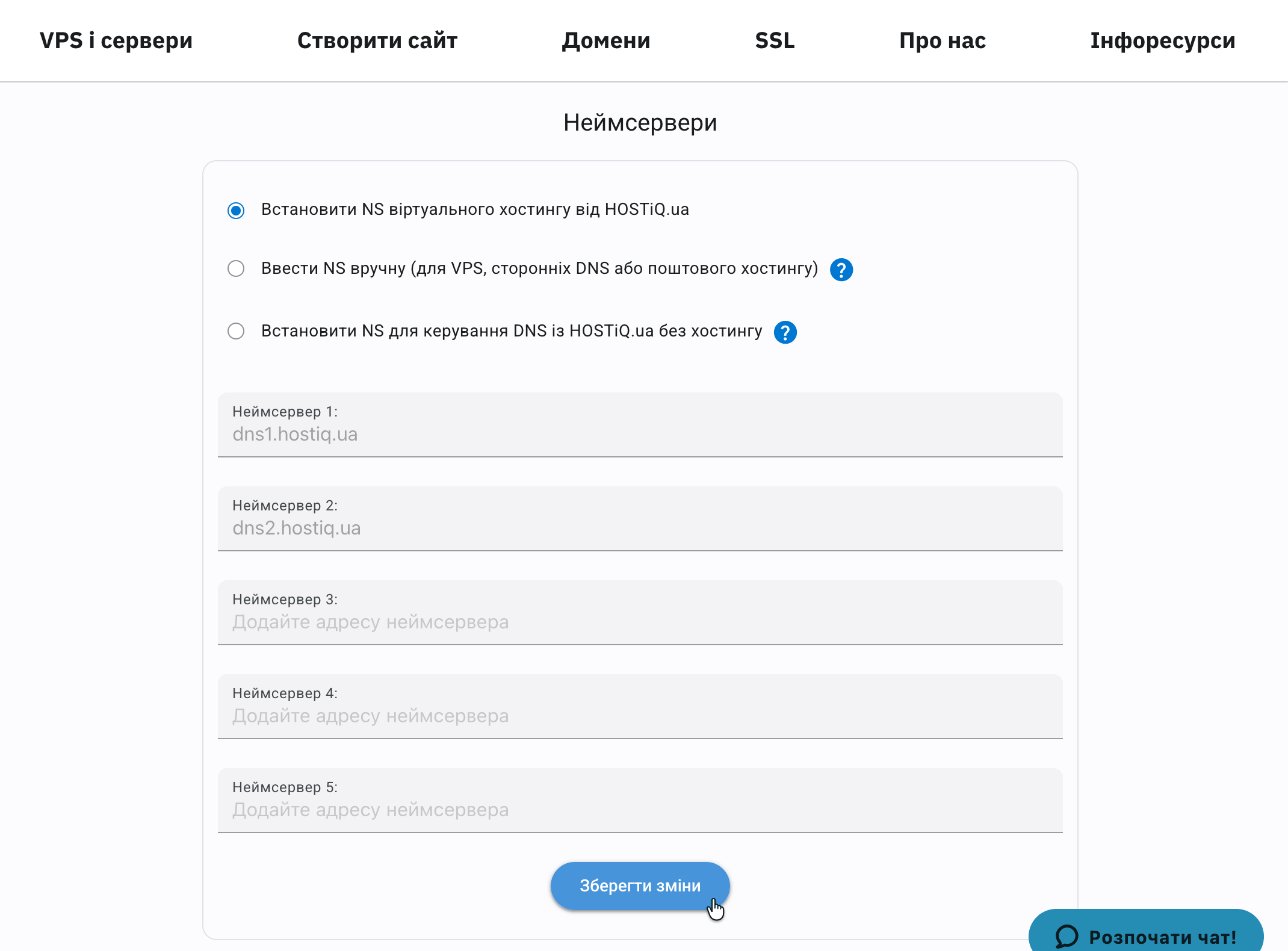Choose manual NS entry option
This screenshot has width=1288, height=951.
(236, 269)
